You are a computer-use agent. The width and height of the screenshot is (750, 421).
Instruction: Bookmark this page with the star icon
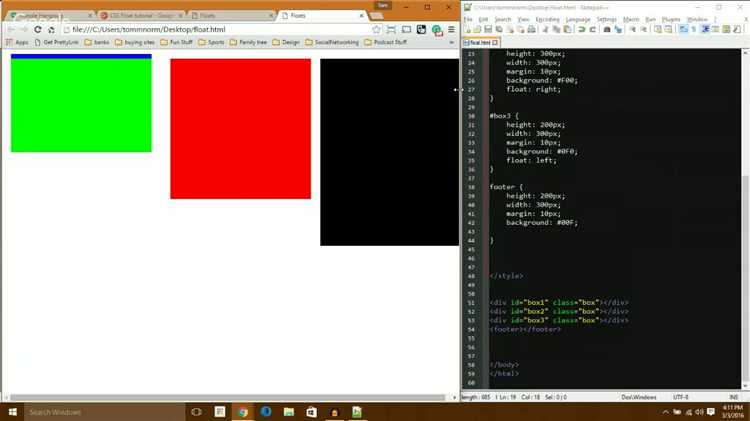[376, 30]
